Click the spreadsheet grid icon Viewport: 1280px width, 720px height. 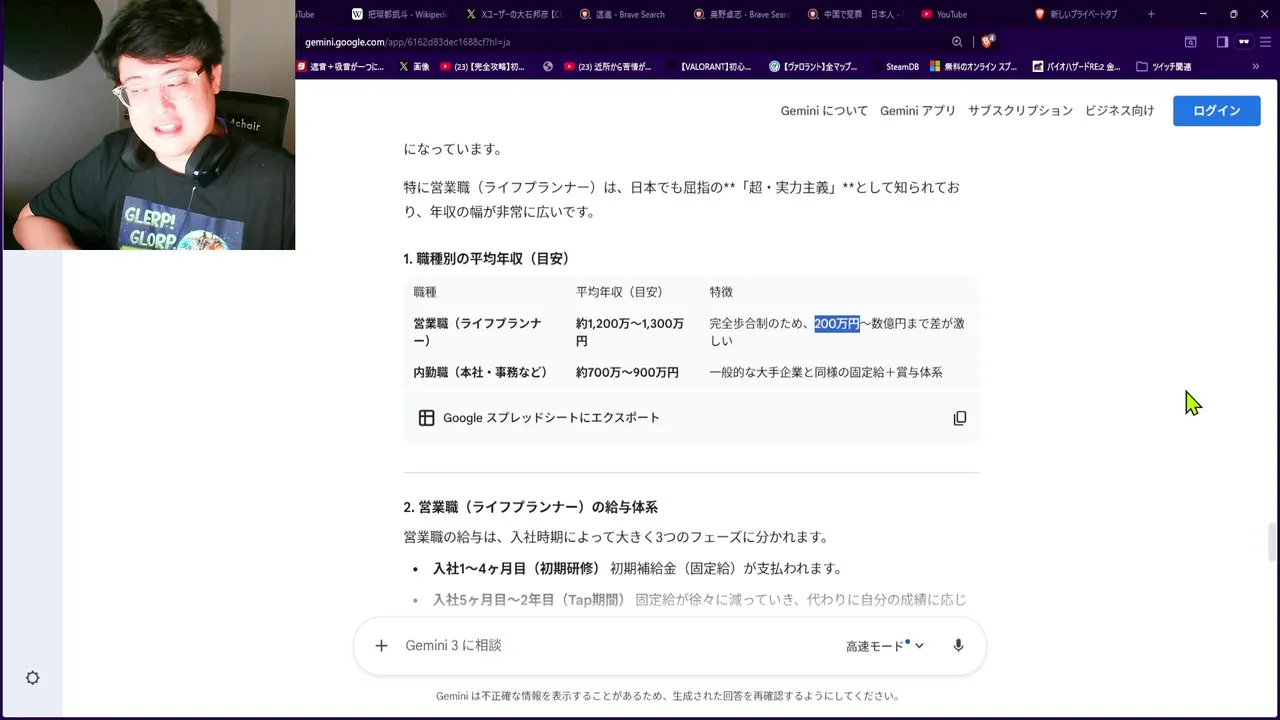426,418
